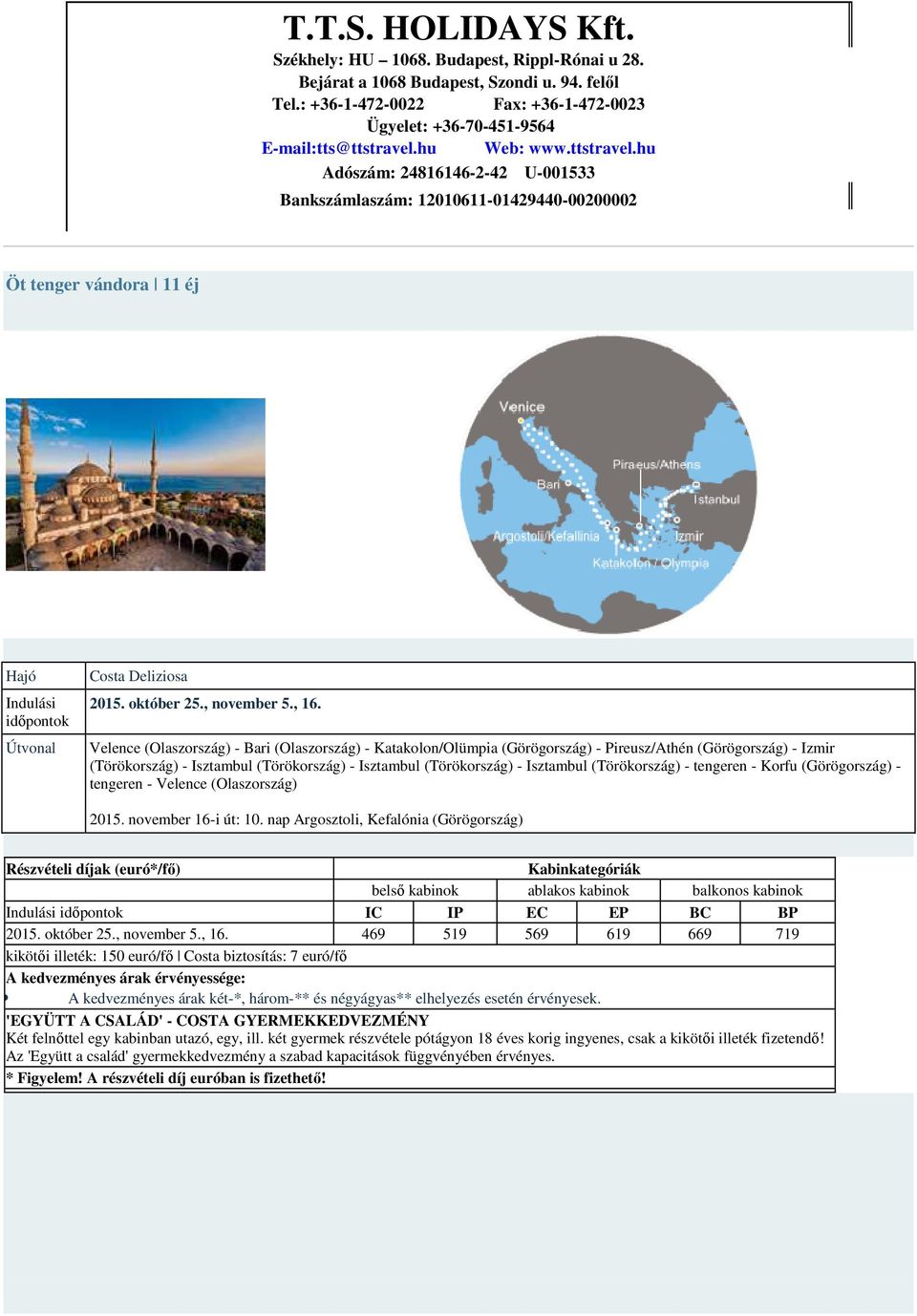Select the Costa Deliziosa ship name
The image size is (917, 1316).
click(139, 676)
